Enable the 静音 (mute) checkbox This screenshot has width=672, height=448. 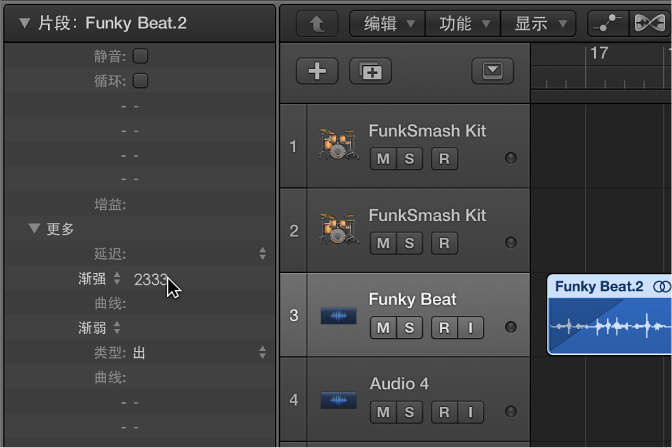point(141,56)
